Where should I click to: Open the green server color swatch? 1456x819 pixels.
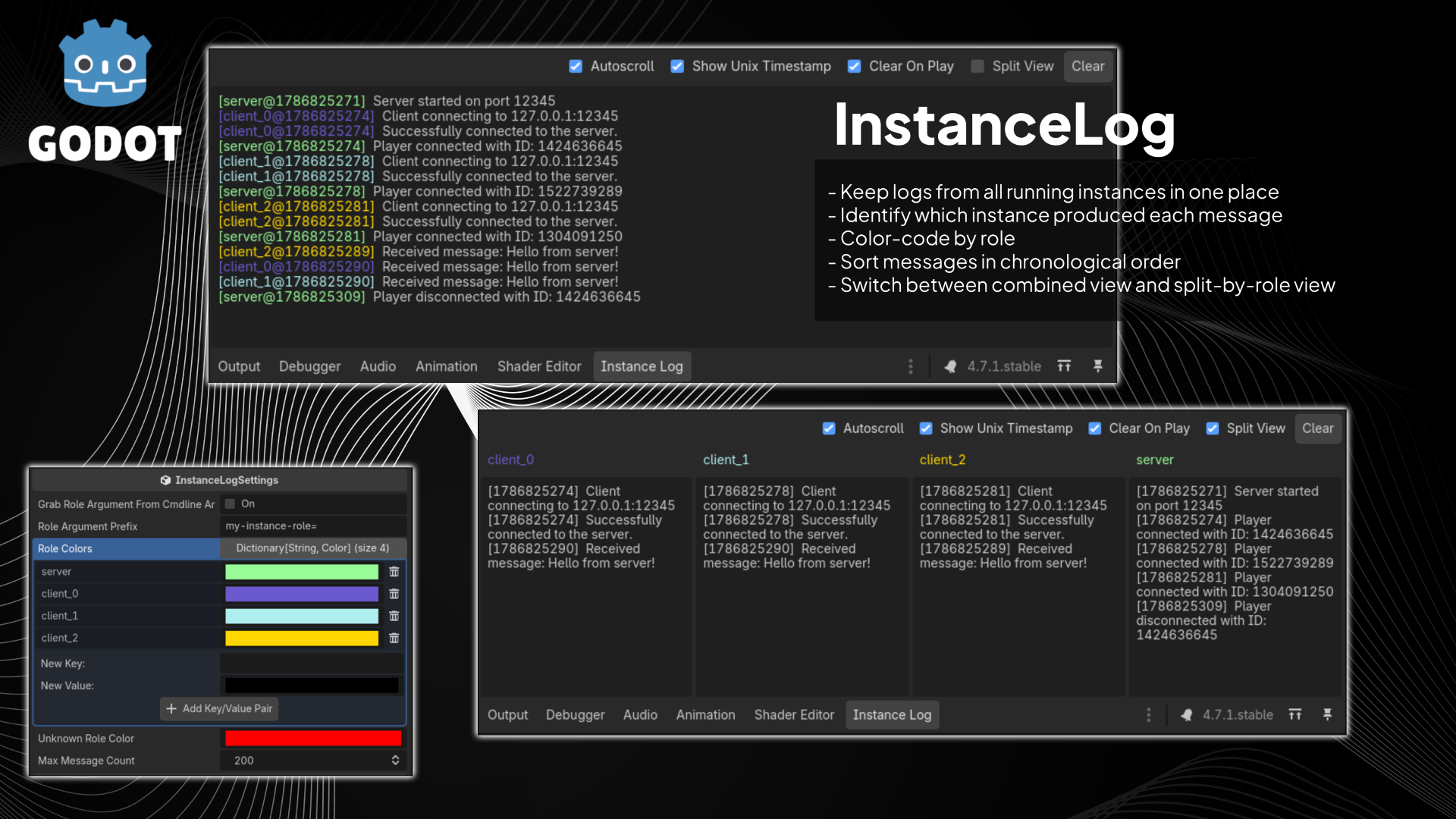click(x=302, y=572)
